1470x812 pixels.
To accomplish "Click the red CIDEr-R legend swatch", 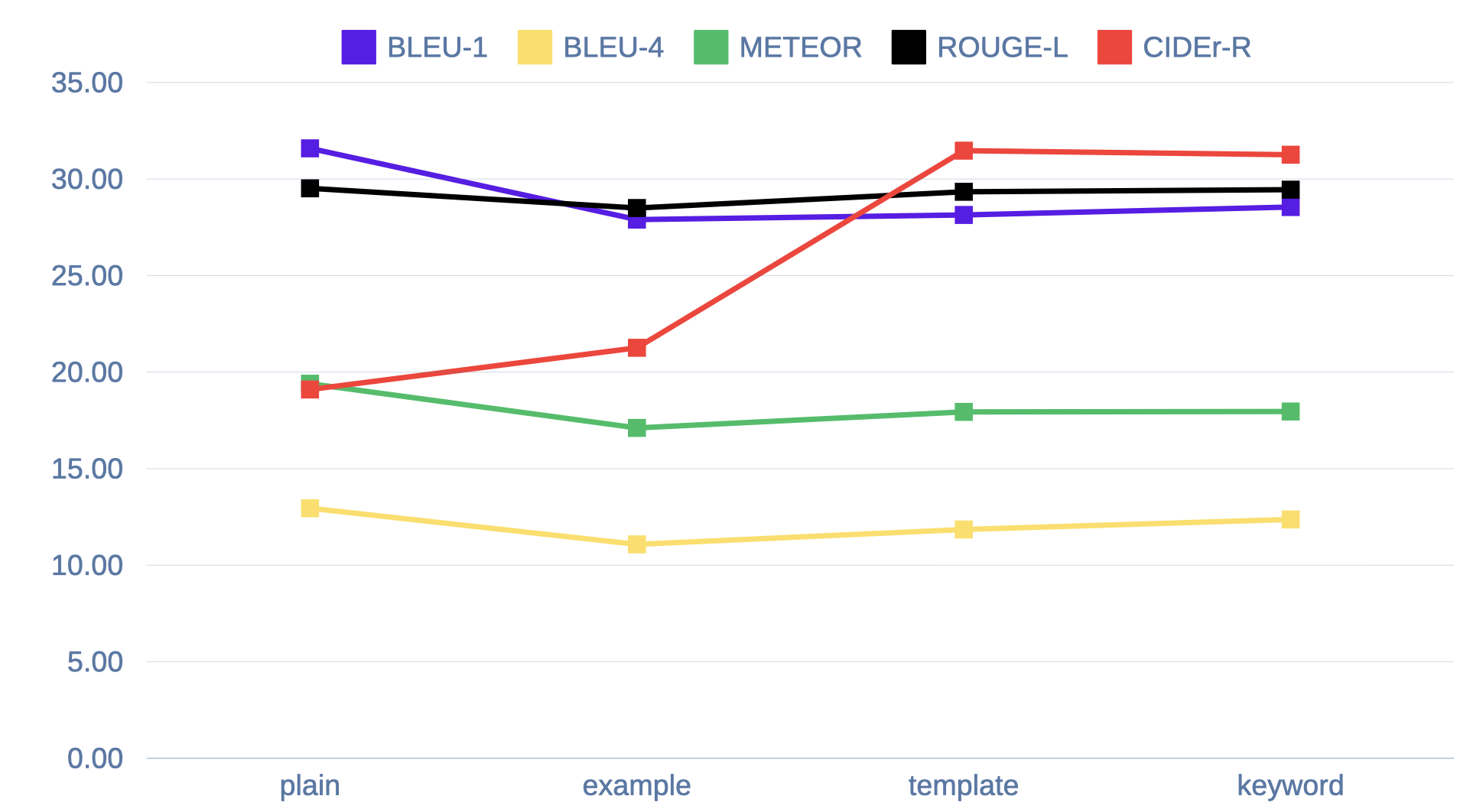I will pos(1114,47).
